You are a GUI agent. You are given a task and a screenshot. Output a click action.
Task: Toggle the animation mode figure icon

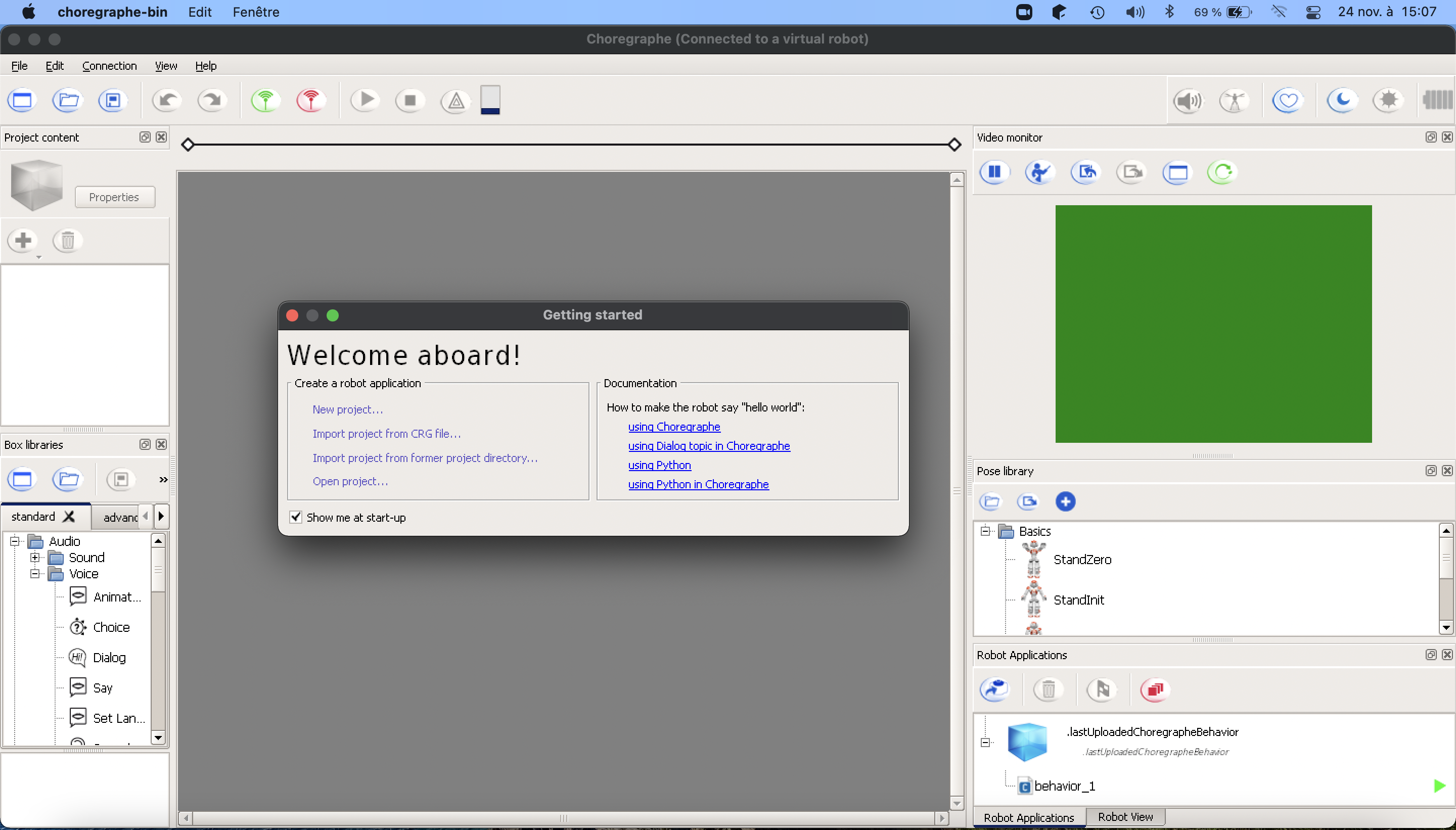click(x=1234, y=101)
